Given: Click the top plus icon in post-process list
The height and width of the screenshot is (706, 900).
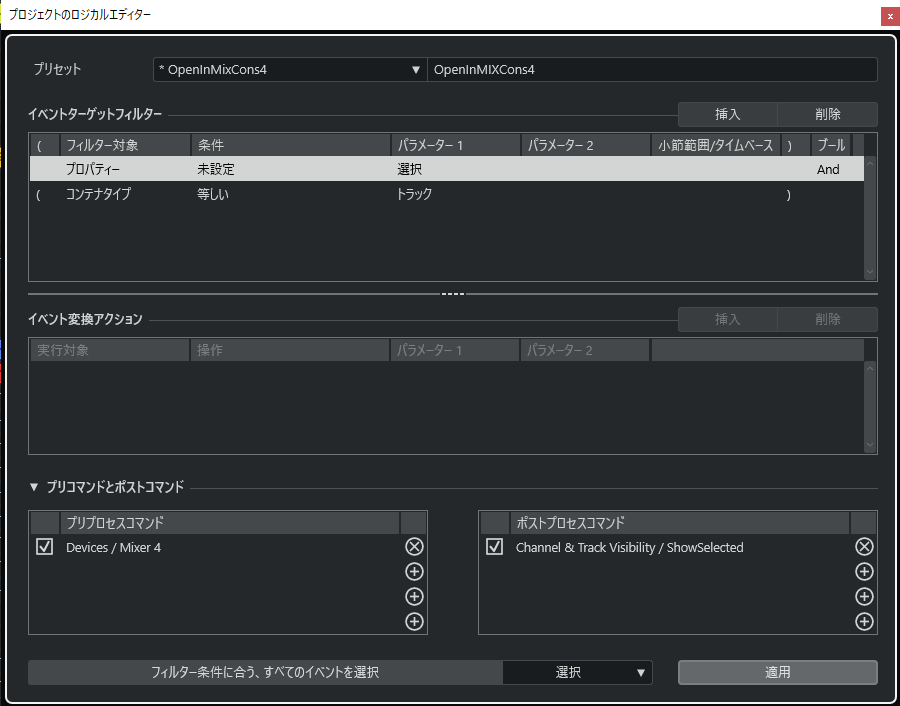Looking at the screenshot, I should [x=864, y=572].
